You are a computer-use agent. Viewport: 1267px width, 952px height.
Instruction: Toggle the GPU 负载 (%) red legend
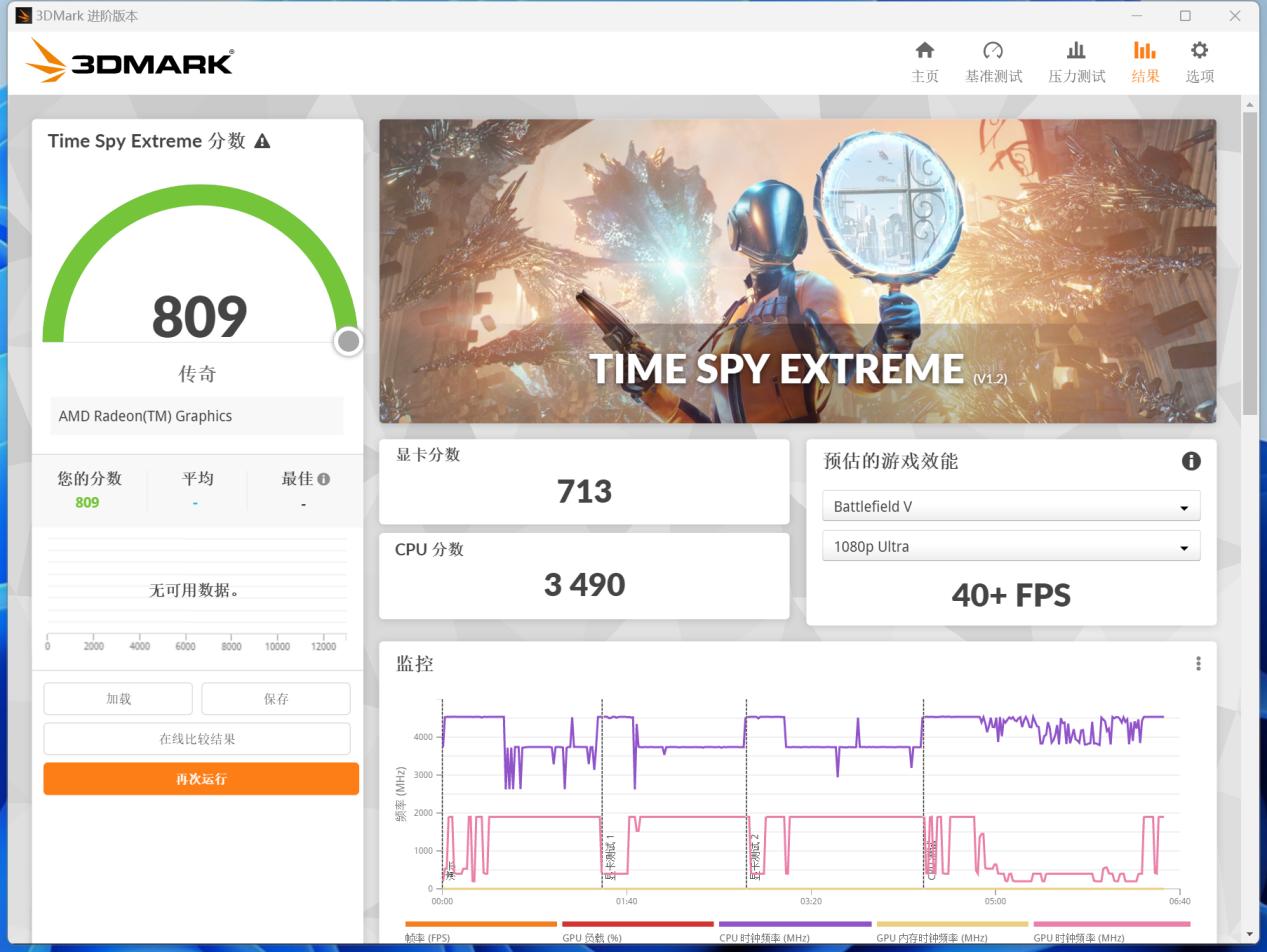point(637,932)
